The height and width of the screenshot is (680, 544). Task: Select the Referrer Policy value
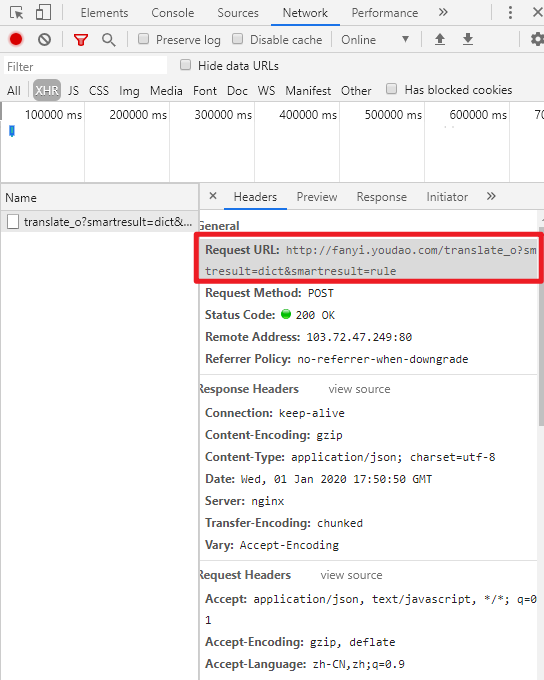click(383, 359)
